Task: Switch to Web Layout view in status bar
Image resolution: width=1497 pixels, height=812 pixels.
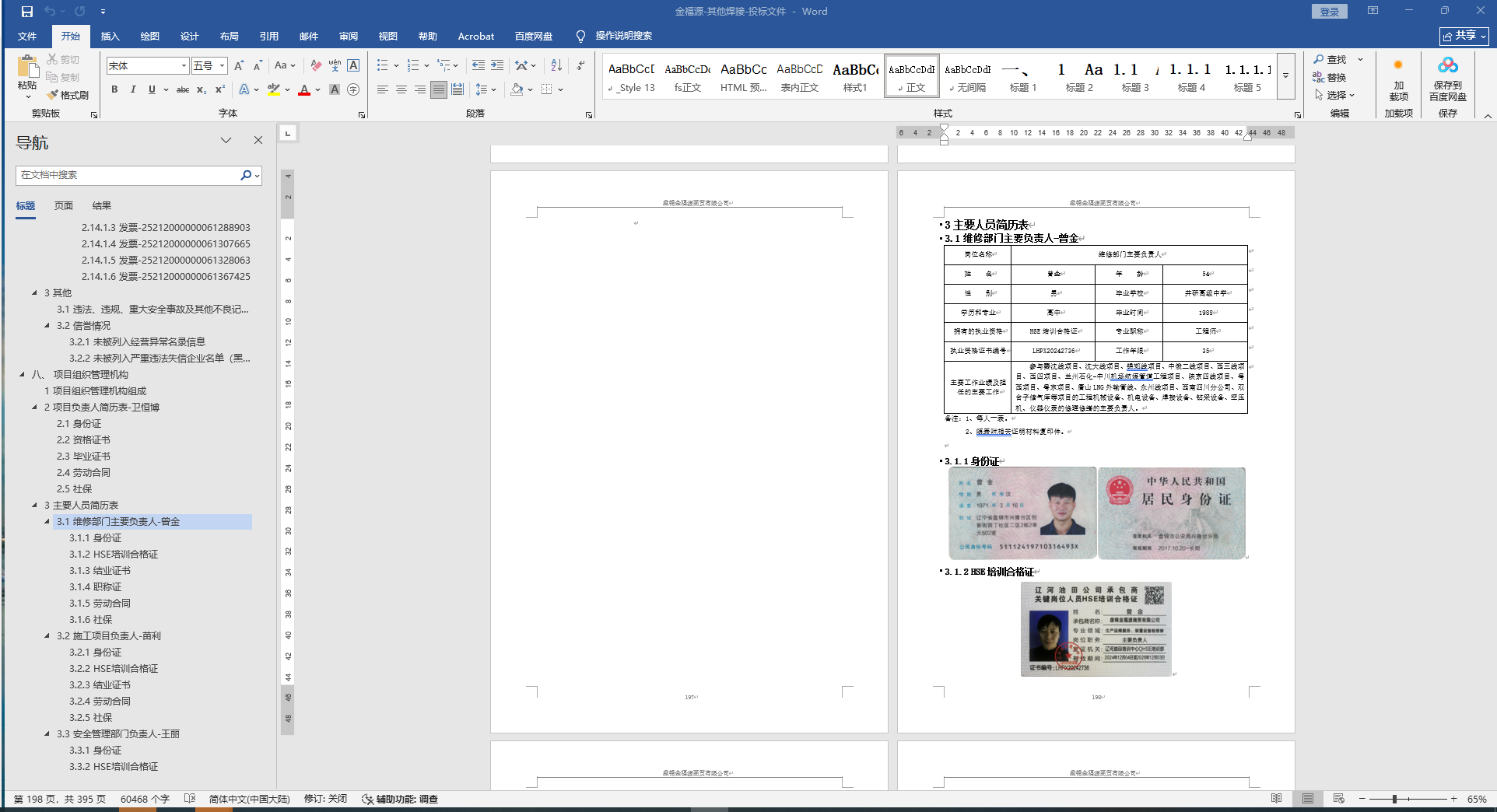Action: click(1339, 799)
